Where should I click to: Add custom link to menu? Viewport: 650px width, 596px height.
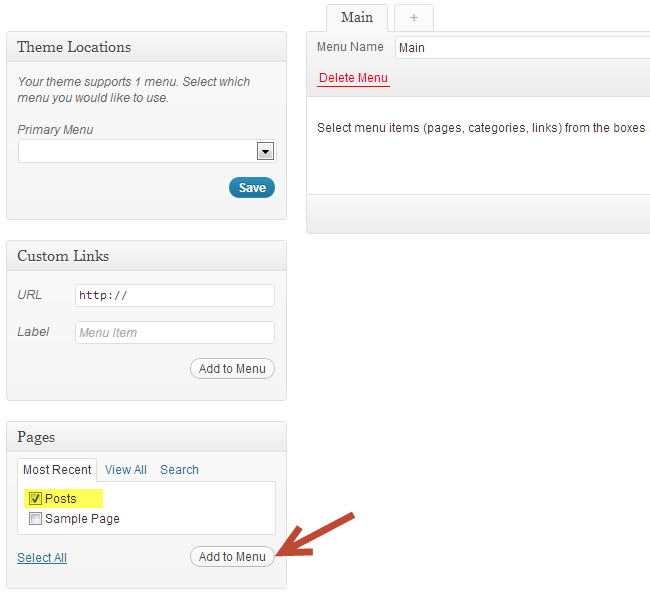(232, 368)
